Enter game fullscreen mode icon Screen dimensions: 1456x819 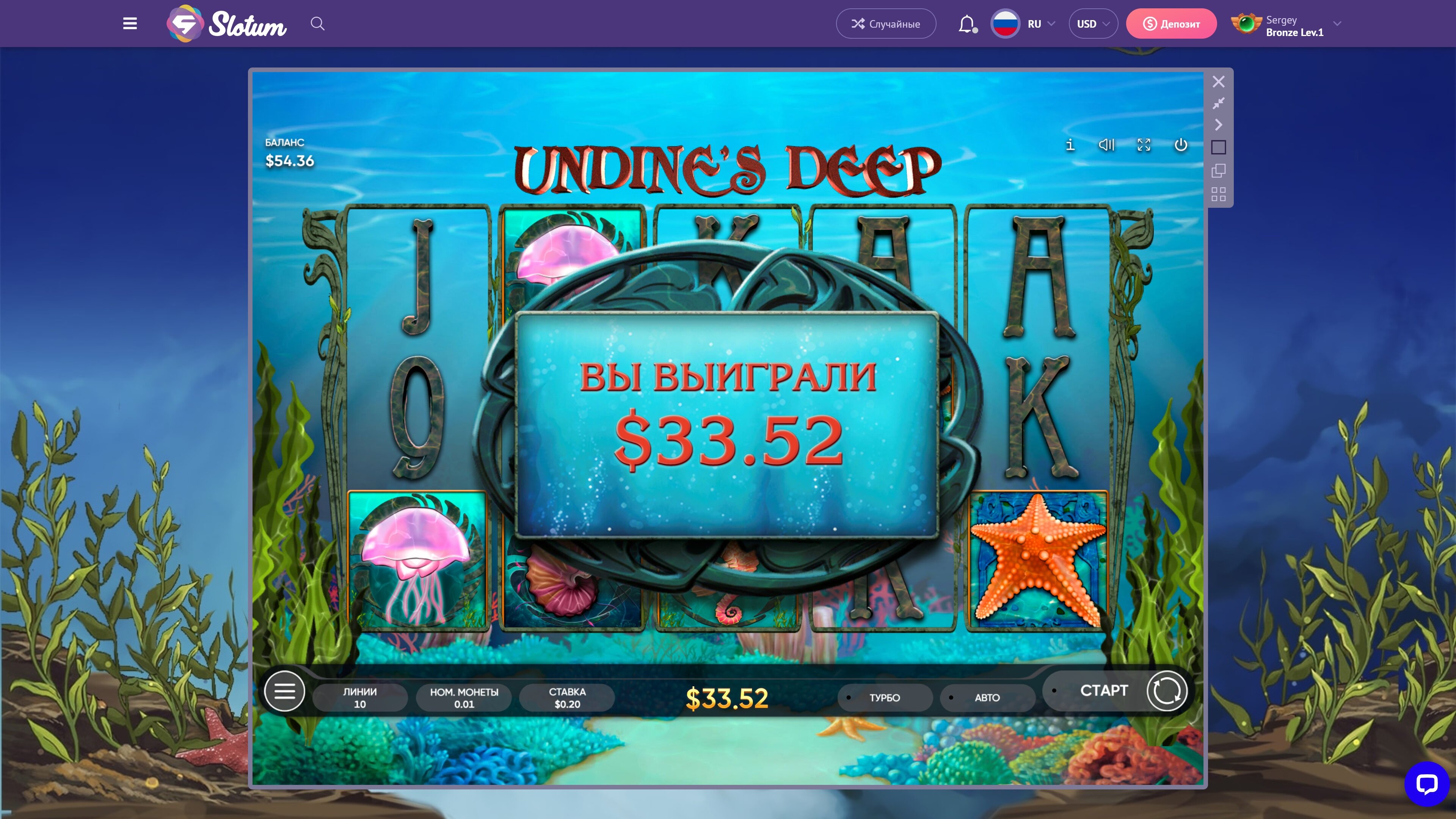point(1144,145)
